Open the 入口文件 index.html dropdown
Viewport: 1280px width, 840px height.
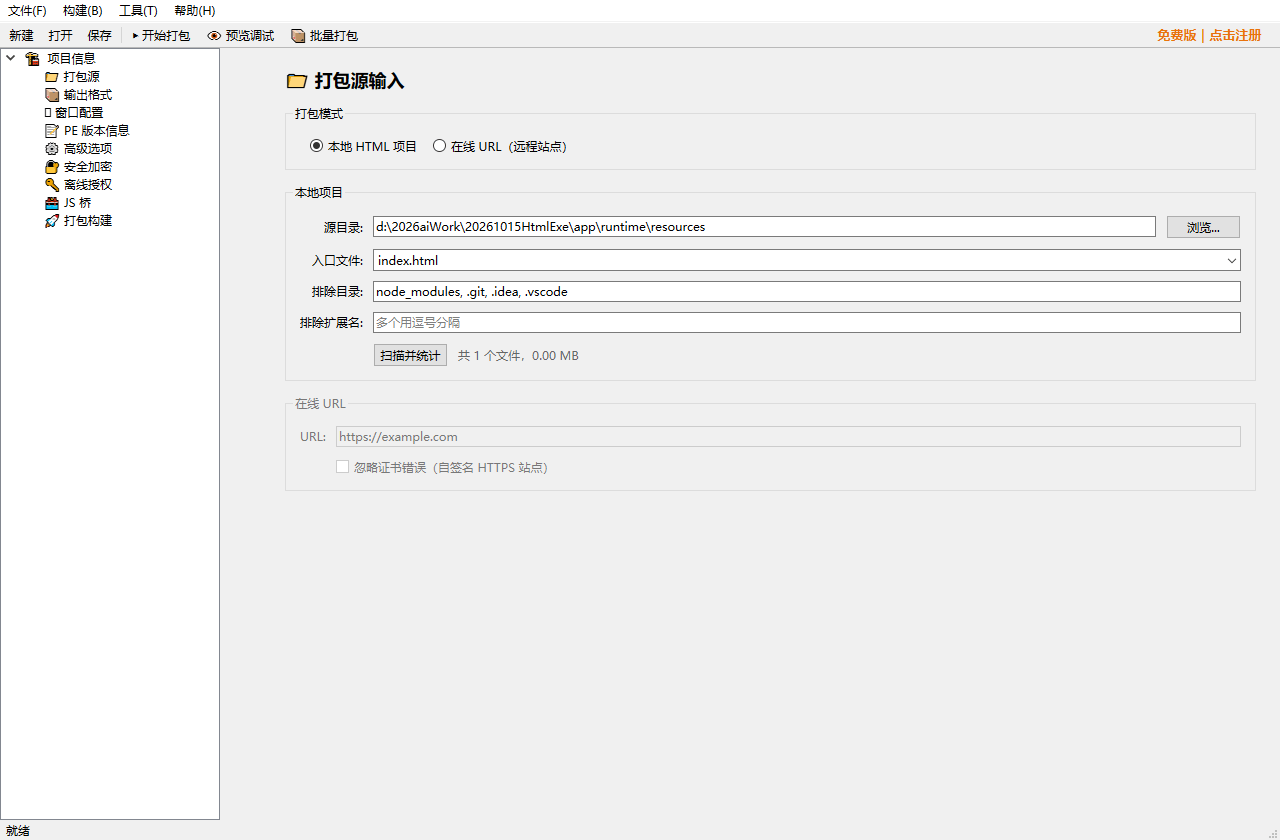point(1232,261)
